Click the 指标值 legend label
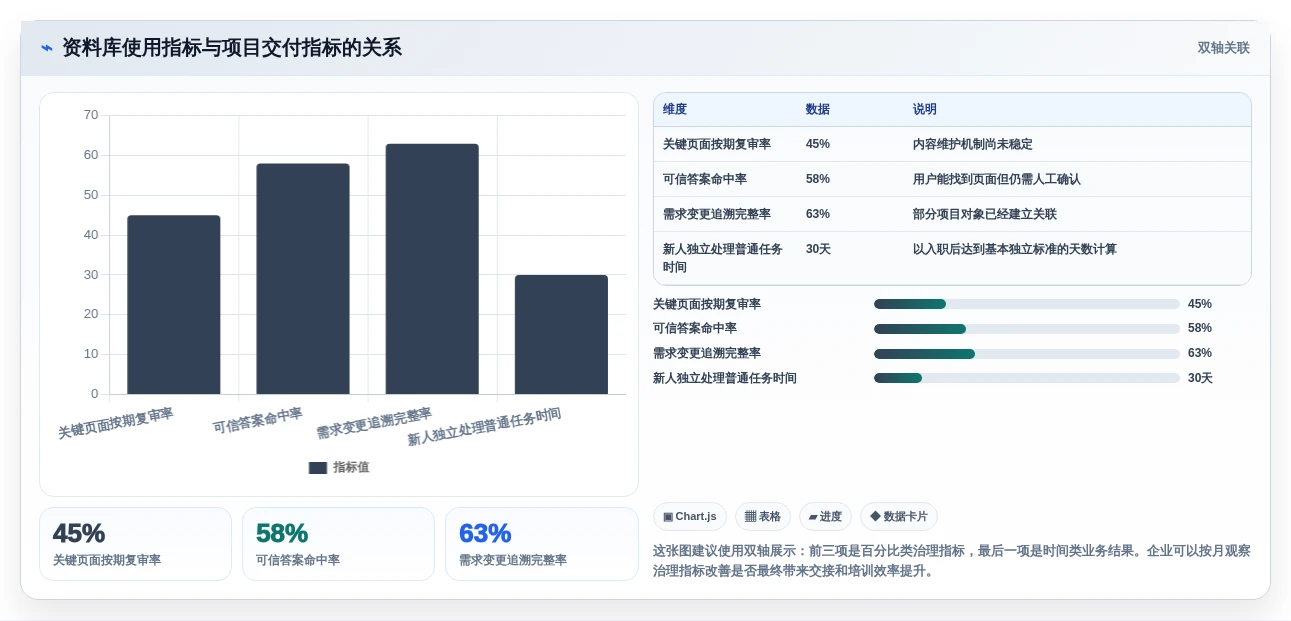The height and width of the screenshot is (621, 1291). 351,468
